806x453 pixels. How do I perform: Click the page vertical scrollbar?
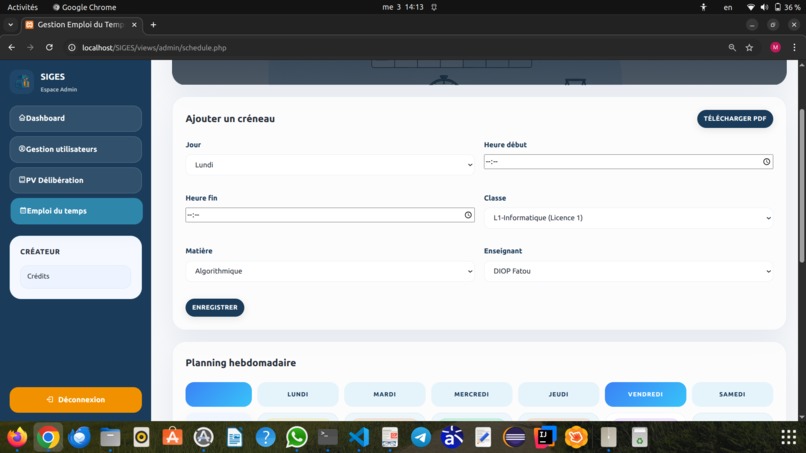(802, 185)
